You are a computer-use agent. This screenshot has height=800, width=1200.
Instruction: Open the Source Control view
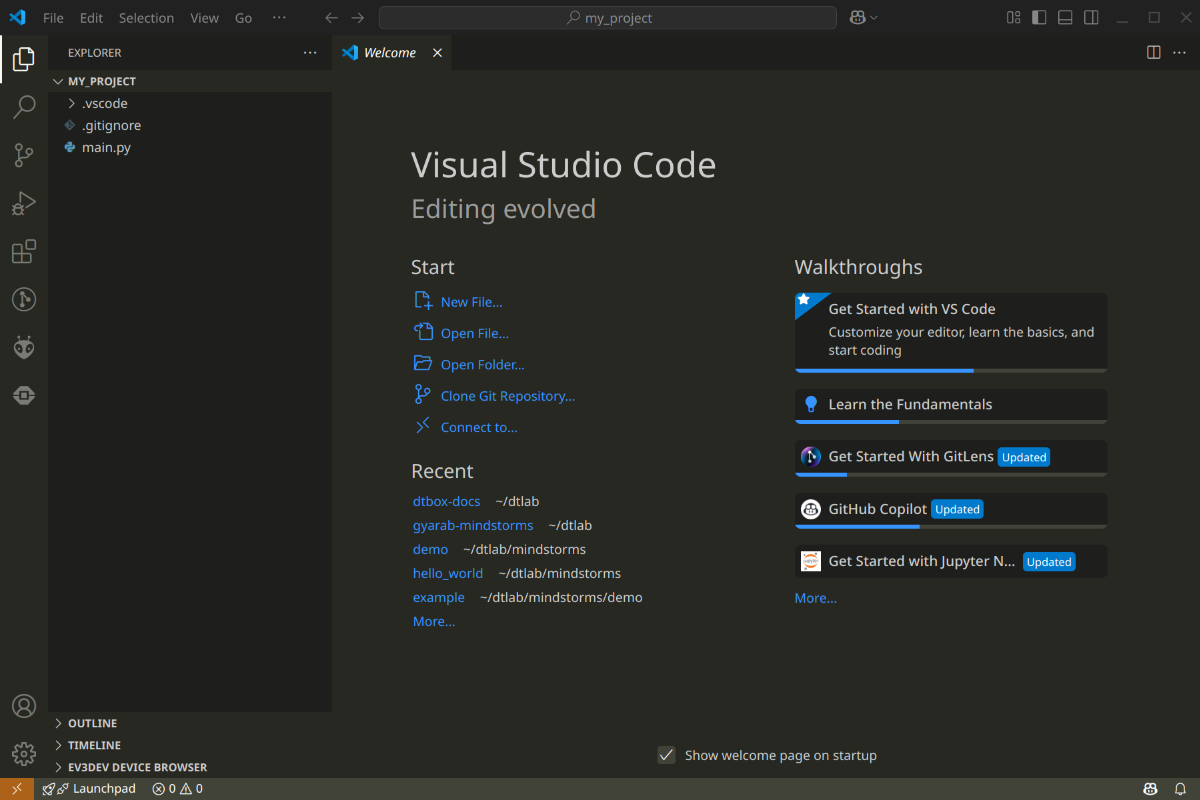pyautogui.click(x=24, y=155)
